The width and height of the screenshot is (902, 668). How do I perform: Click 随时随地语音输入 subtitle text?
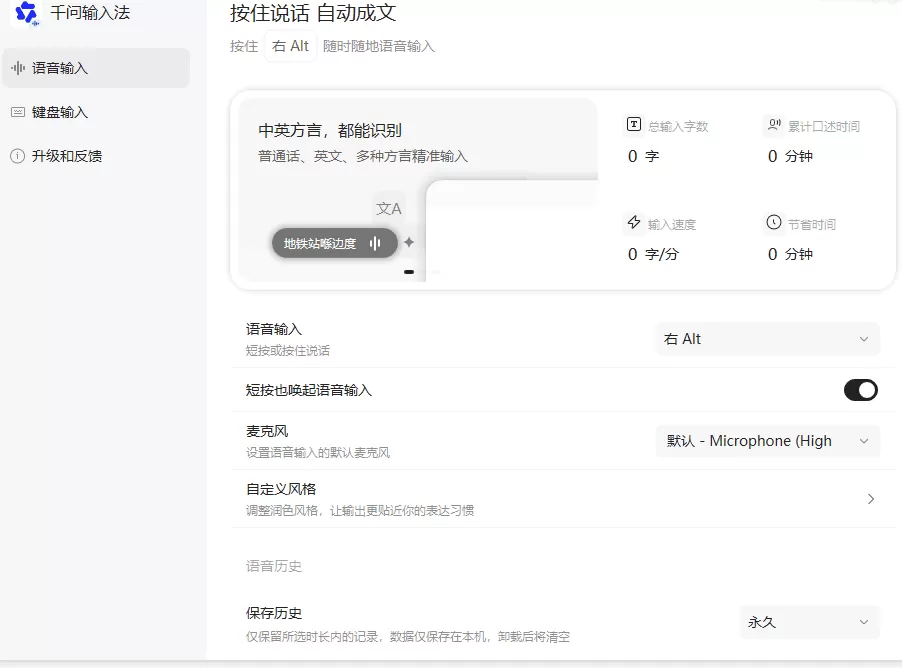click(x=379, y=46)
